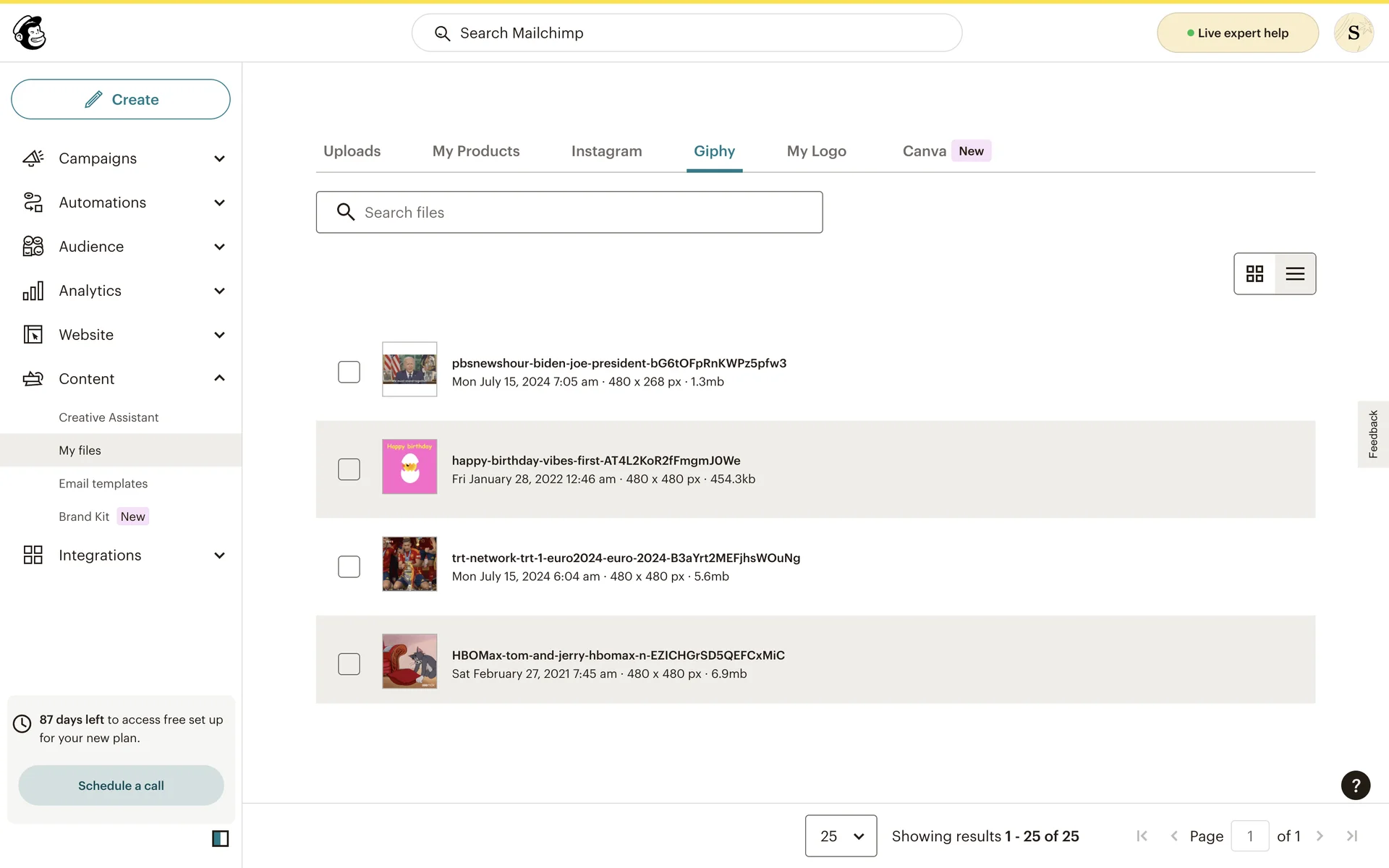Go to next page arrow
Screen dimensions: 1389x868
coord(1320,836)
